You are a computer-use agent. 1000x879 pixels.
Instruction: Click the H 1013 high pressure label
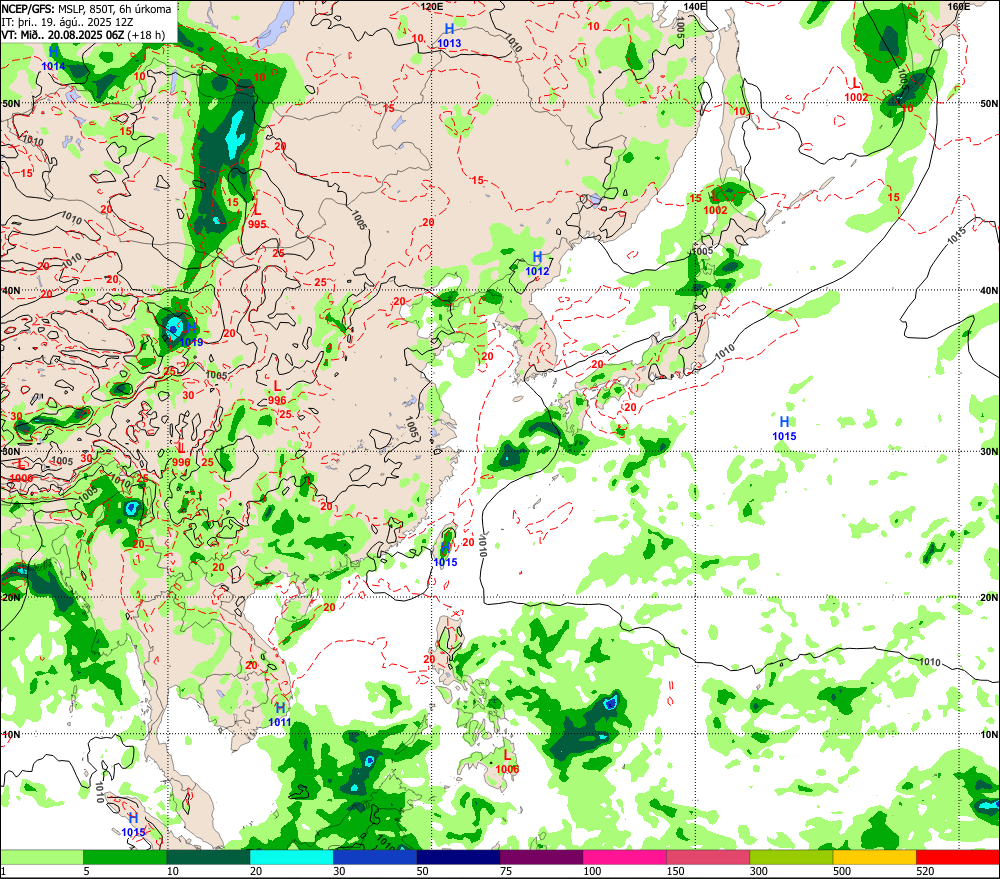click(450, 36)
